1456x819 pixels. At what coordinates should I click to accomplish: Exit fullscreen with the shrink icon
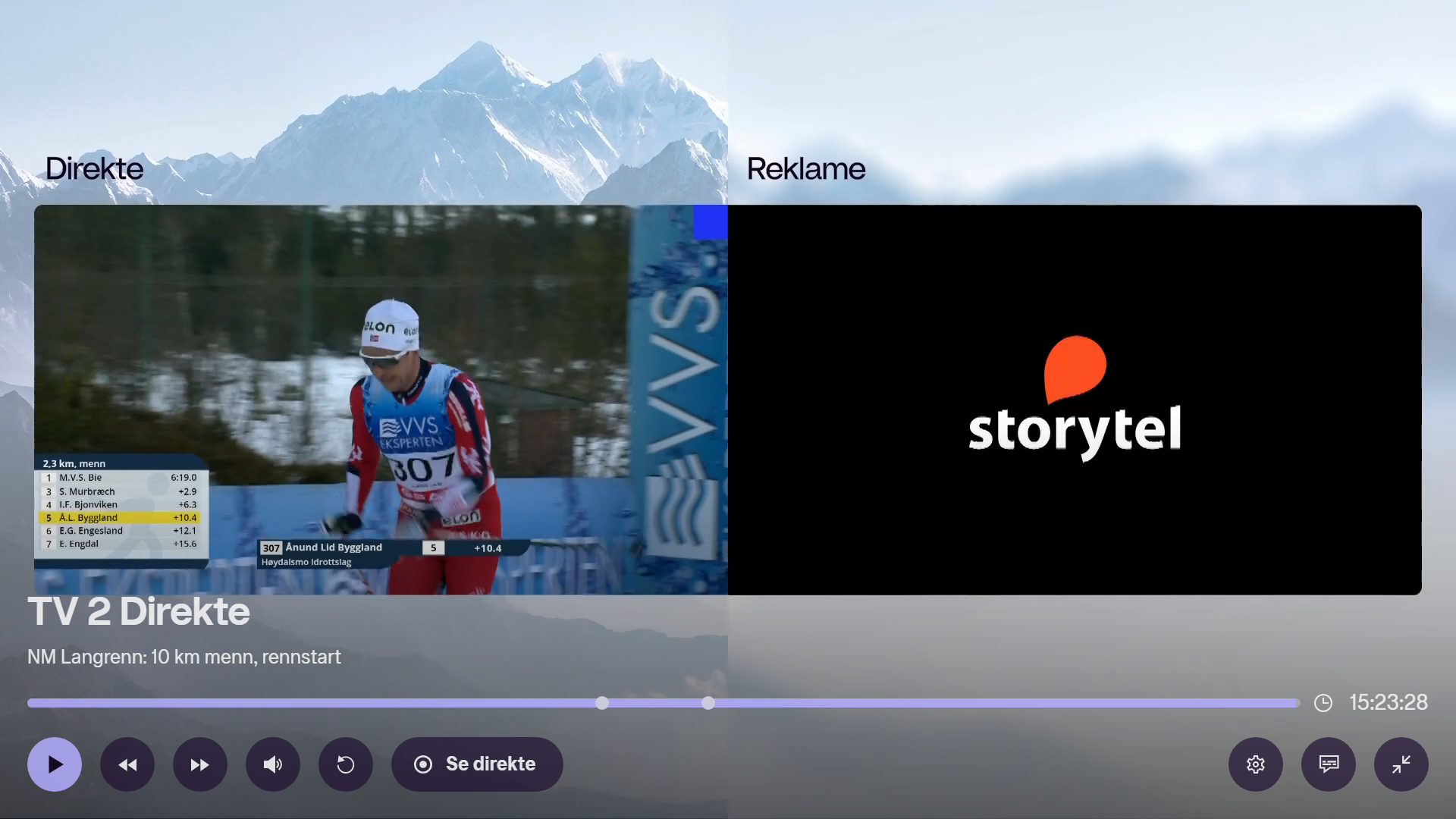1401,764
